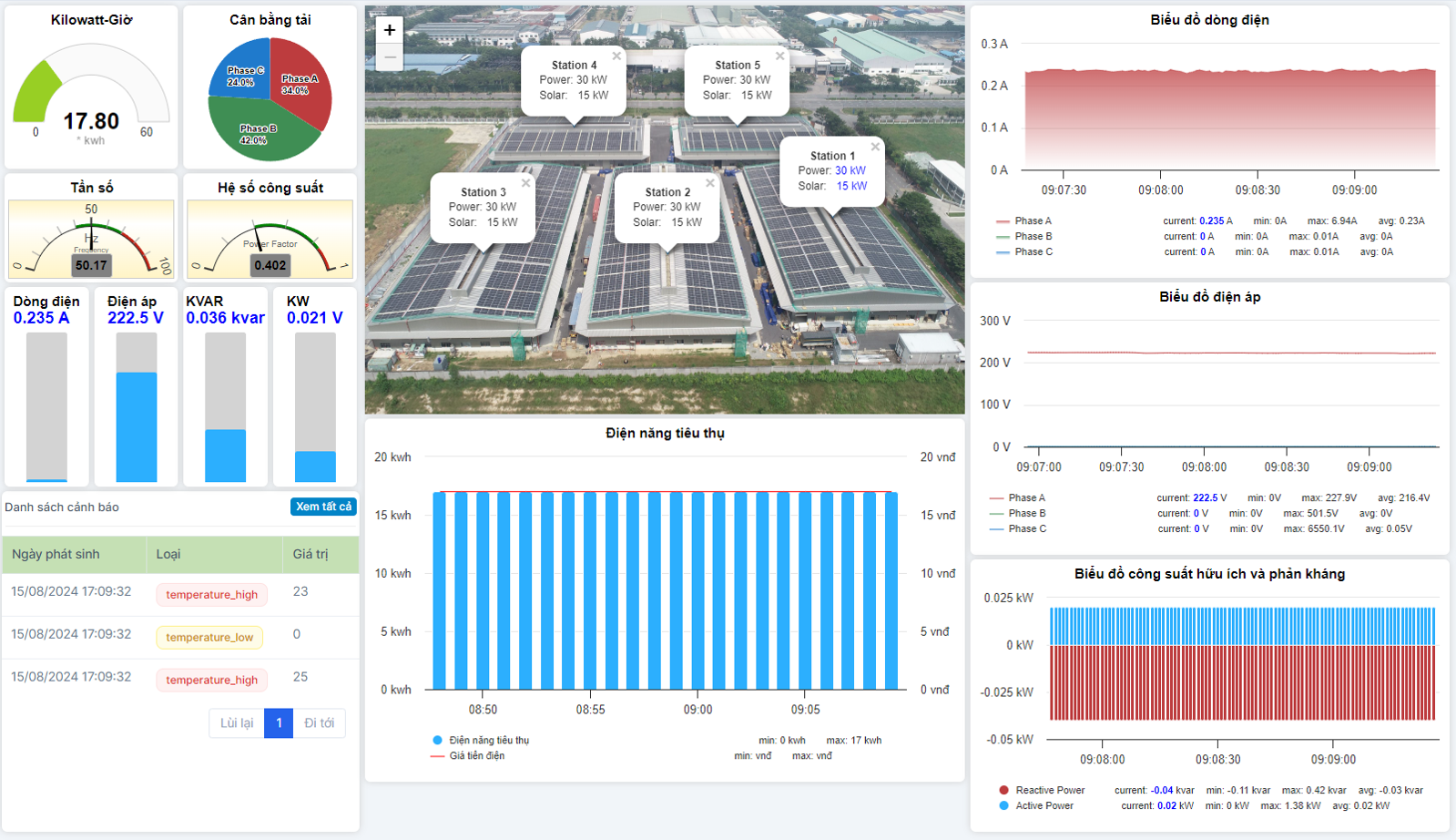
Task: Close the Station 3 popup
Action: (525, 183)
